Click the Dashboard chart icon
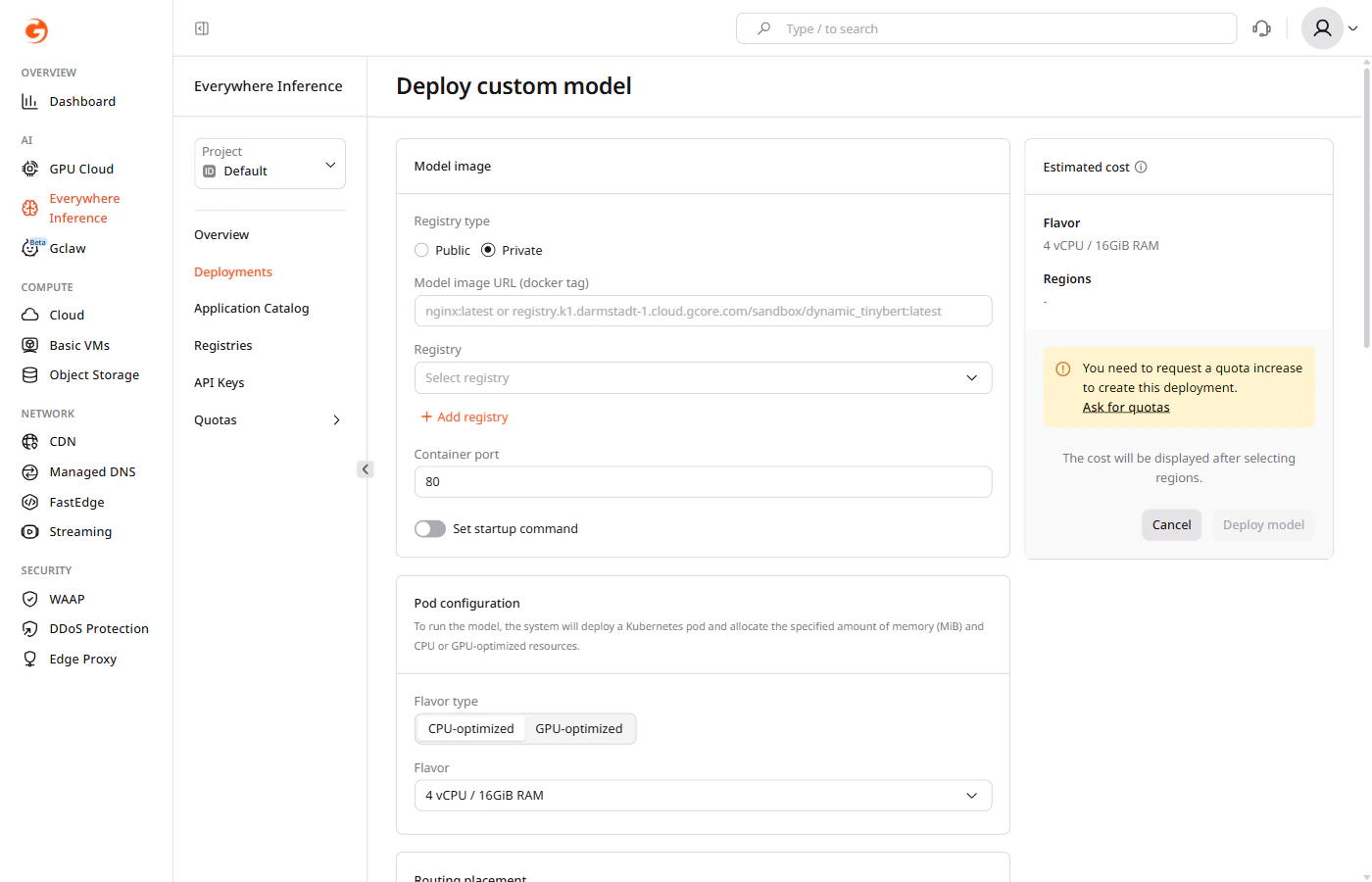The height and width of the screenshot is (882, 1372). pos(30,101)
